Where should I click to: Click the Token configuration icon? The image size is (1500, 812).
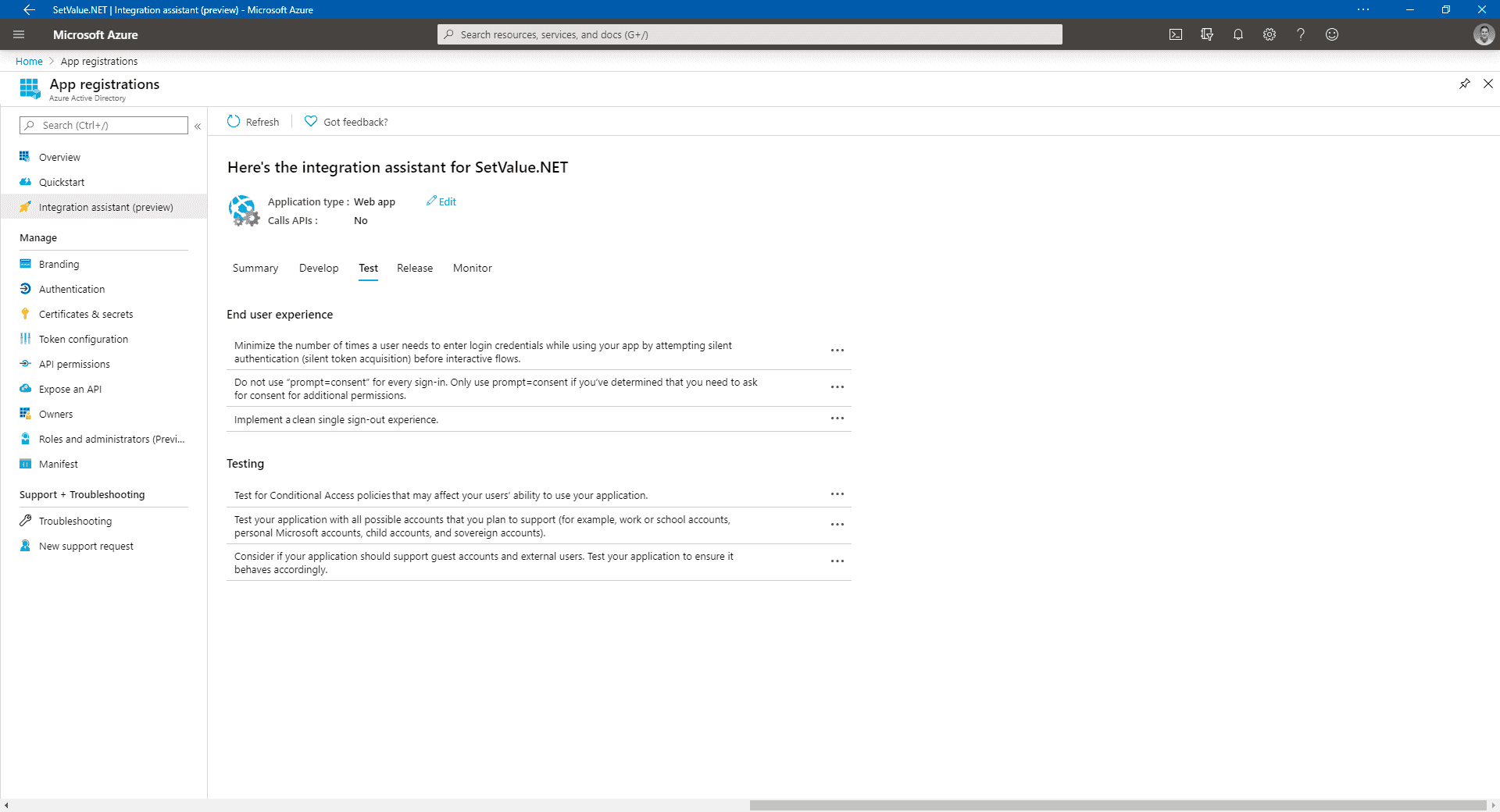pyautogui.click(x=25, y=338)
